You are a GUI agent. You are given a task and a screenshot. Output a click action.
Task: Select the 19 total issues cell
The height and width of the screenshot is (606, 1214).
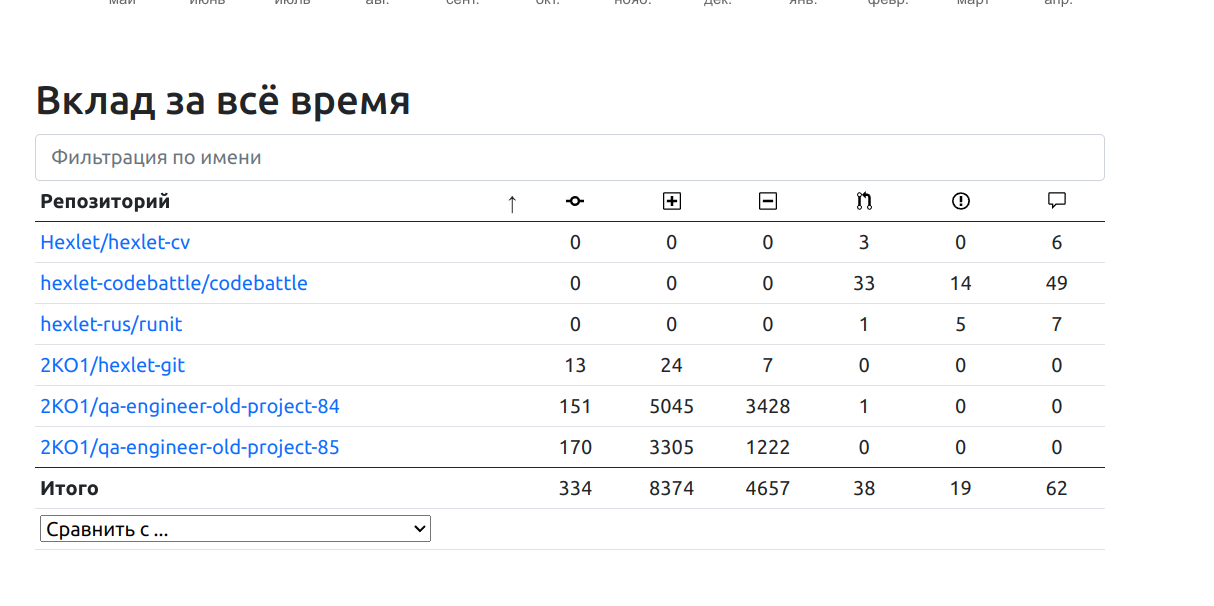tap(961, 488)
